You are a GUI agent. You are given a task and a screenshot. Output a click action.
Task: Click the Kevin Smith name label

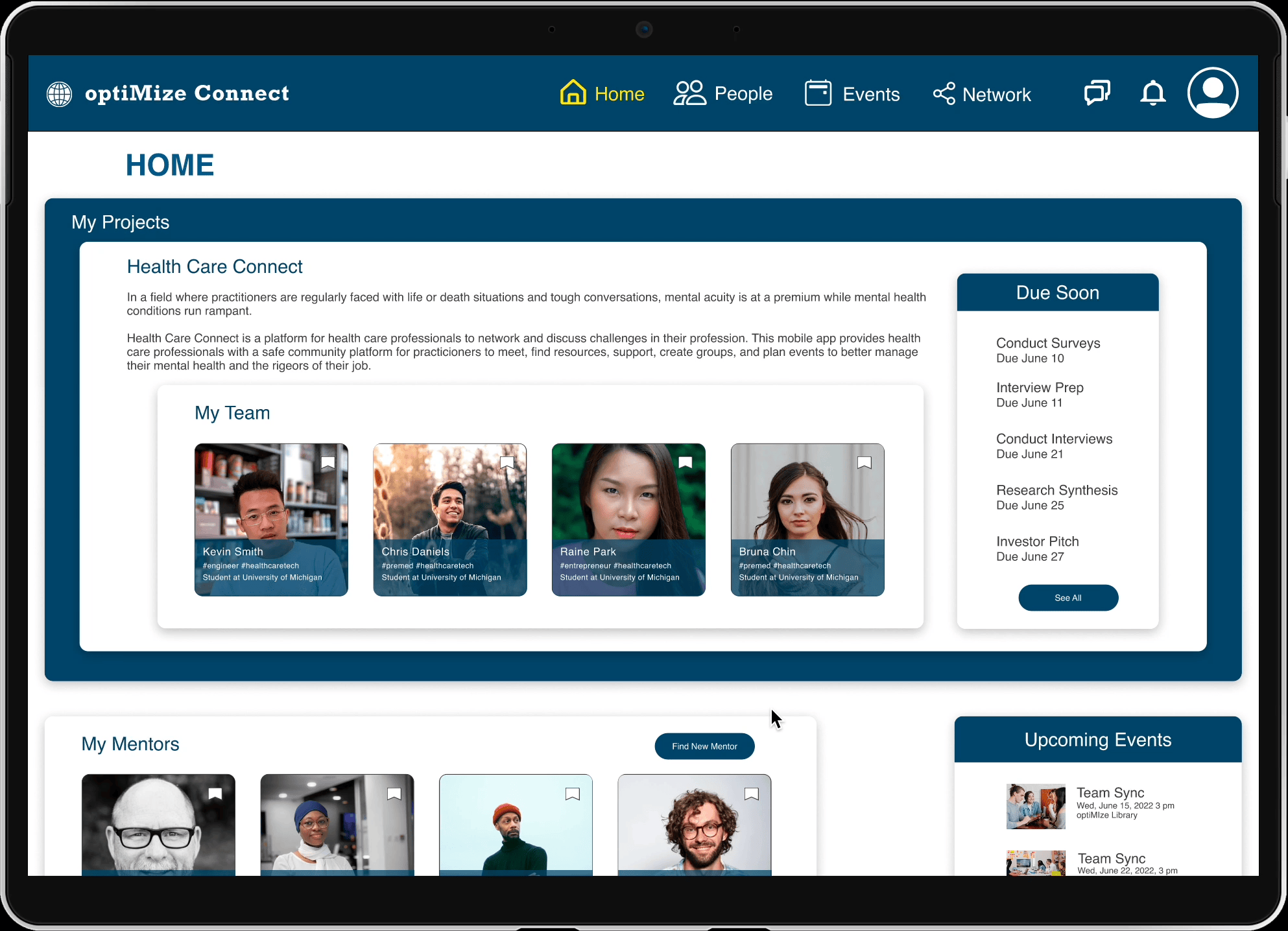coord(233,552)
